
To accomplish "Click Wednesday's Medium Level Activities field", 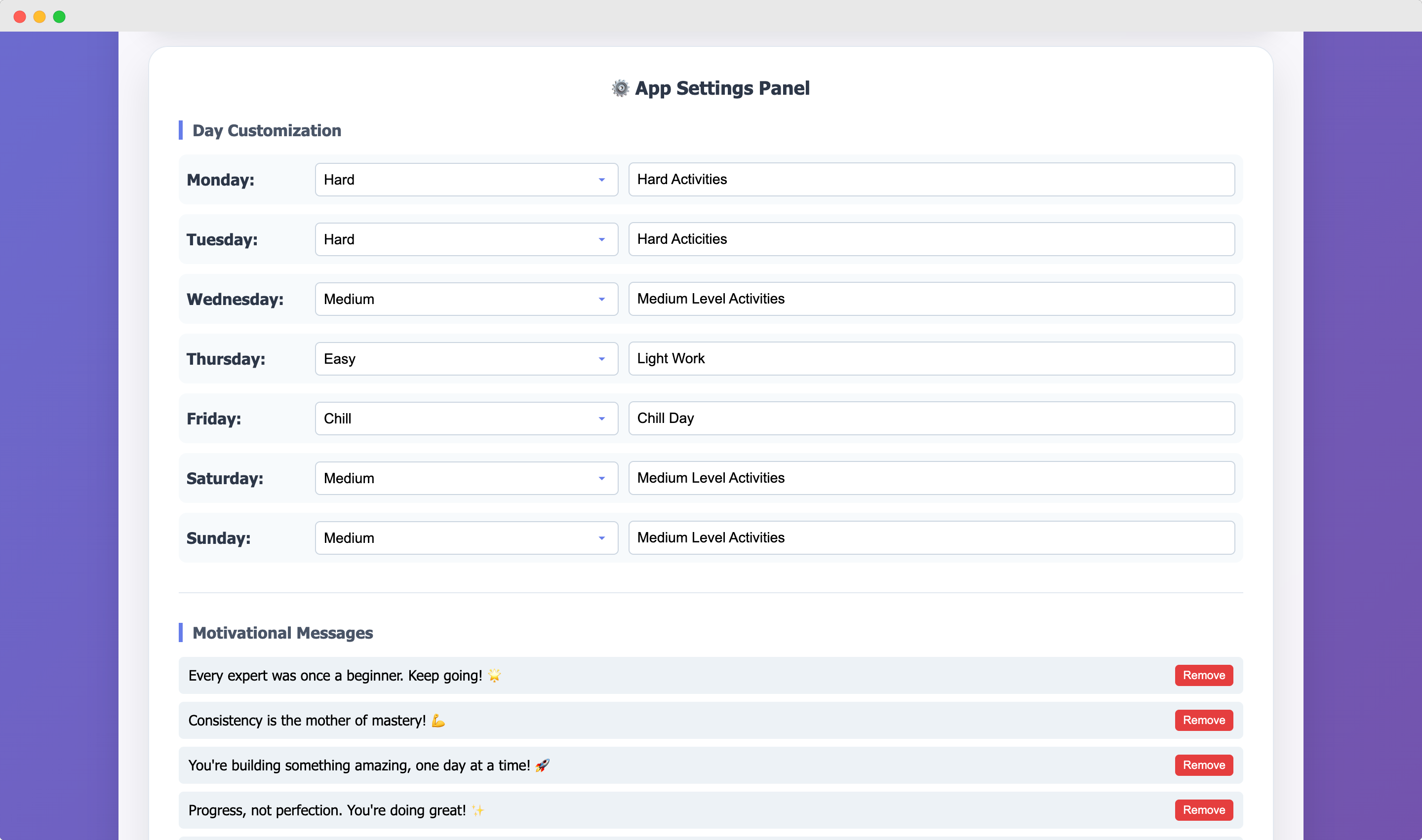I will [x=931, y=299].
